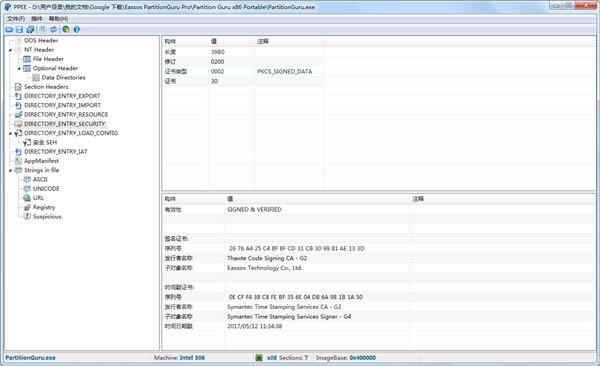Click the Eassos Technology Co., Ltd. cell
Image resolution: width=600 pixels, height=366 pixels.
[x=265, y=268]
